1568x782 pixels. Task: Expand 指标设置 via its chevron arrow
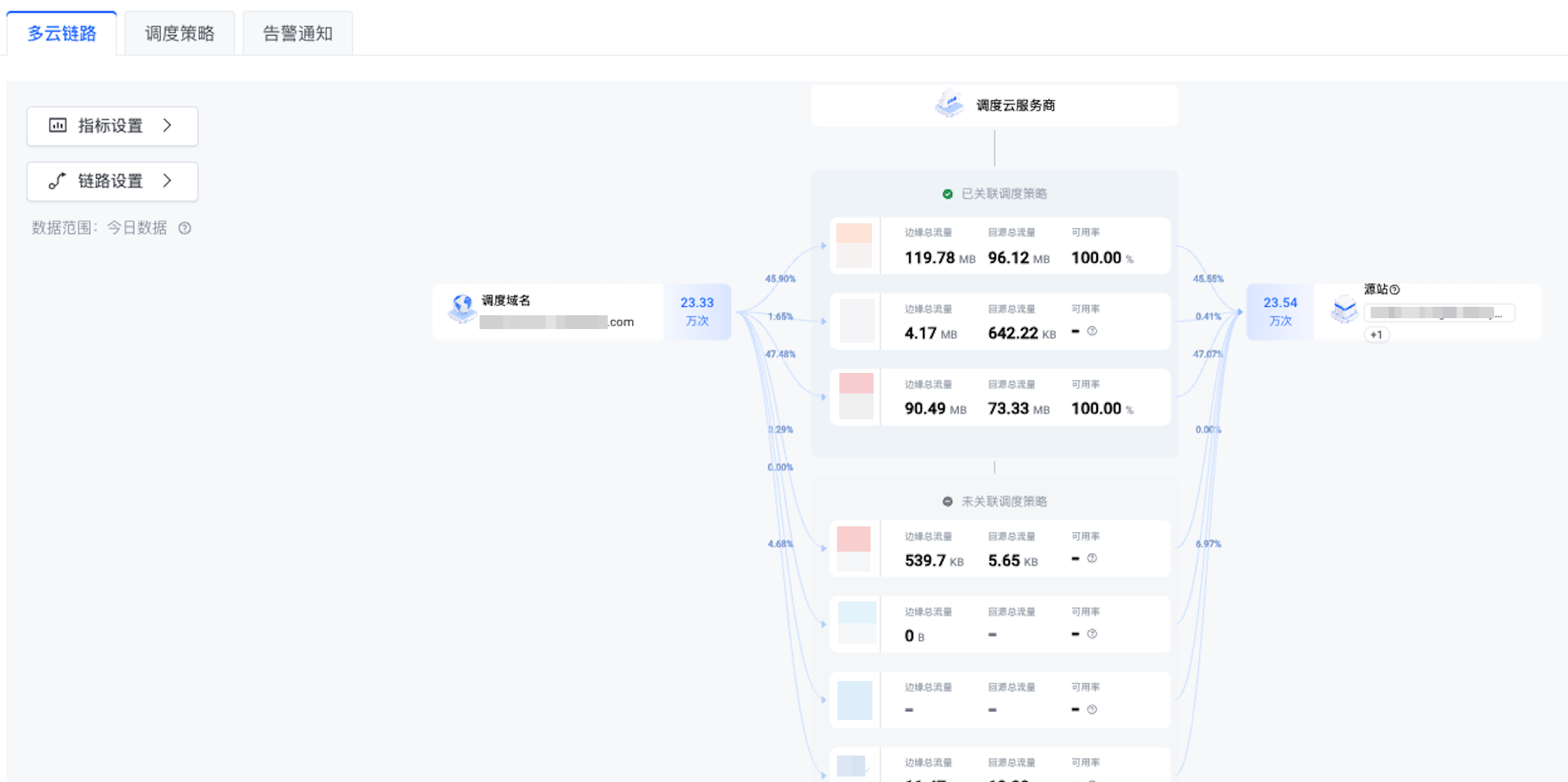tap(167, 125)
